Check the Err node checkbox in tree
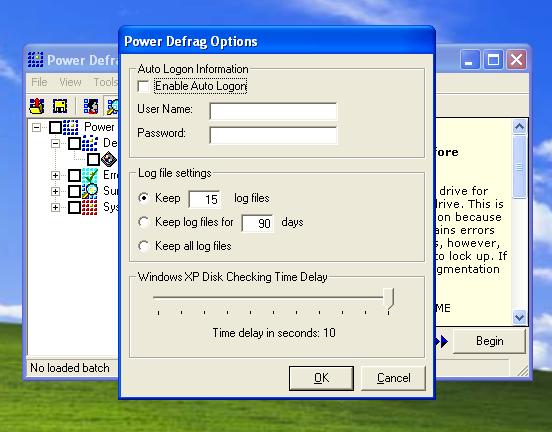This screenshot has height=432, width=552. pyautogui.click(x=74, y=175)
